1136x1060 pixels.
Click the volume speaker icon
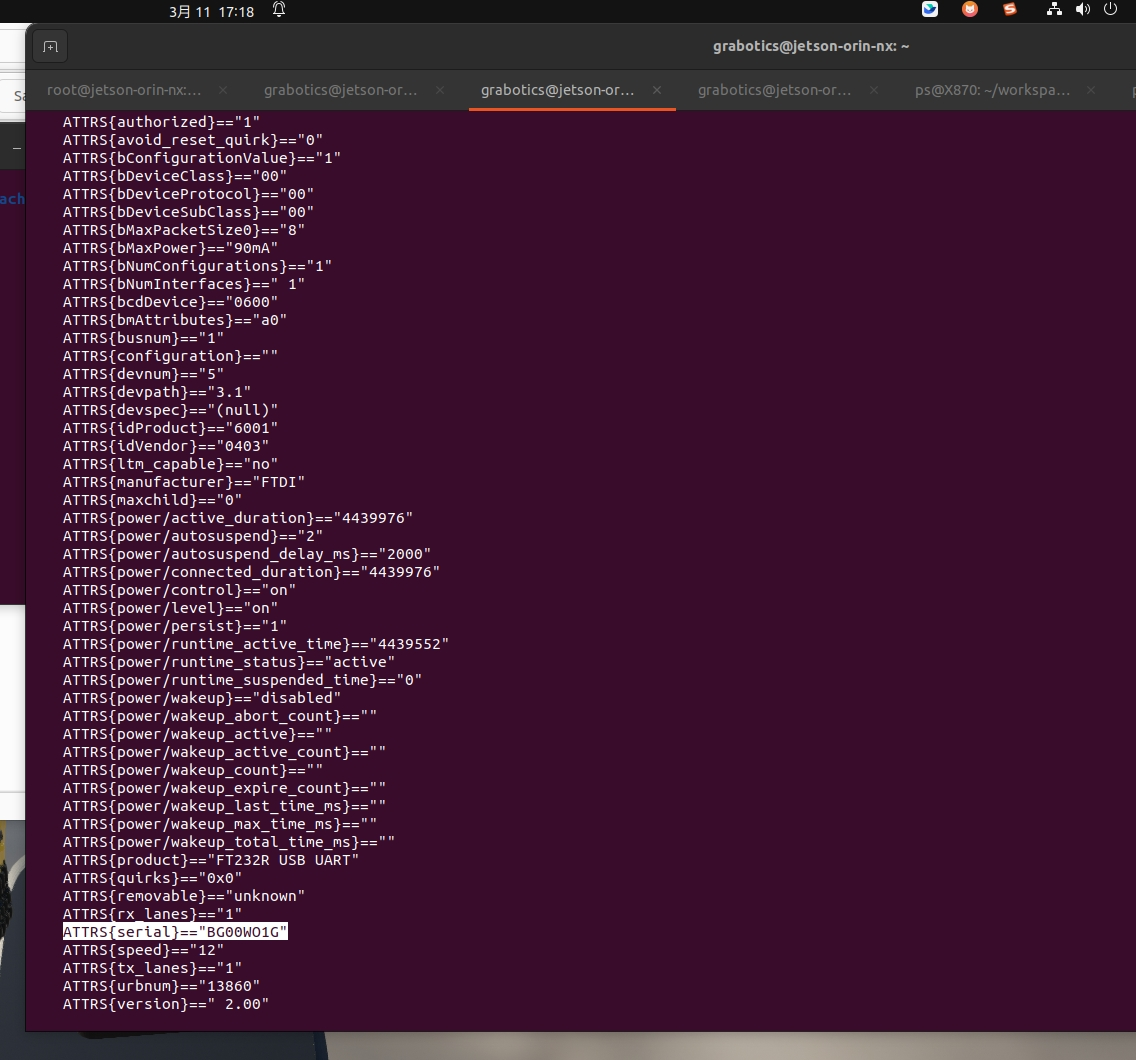pos(1082,10)
